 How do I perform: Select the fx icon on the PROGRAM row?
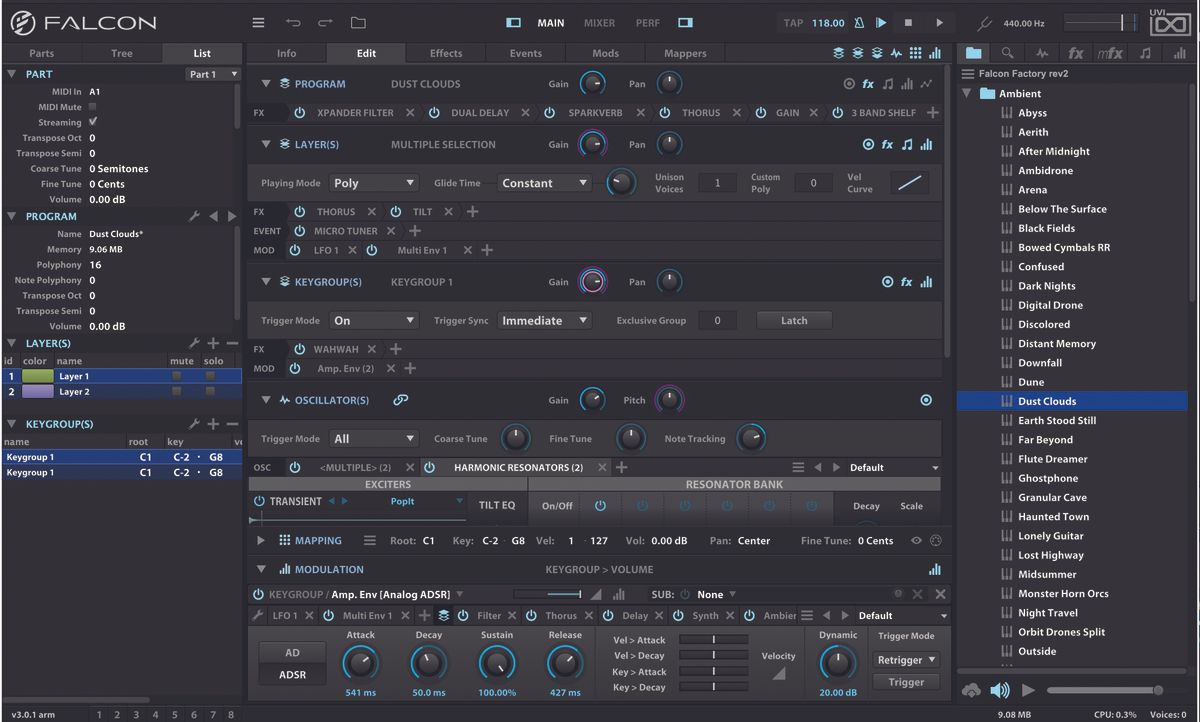[866, 84]
